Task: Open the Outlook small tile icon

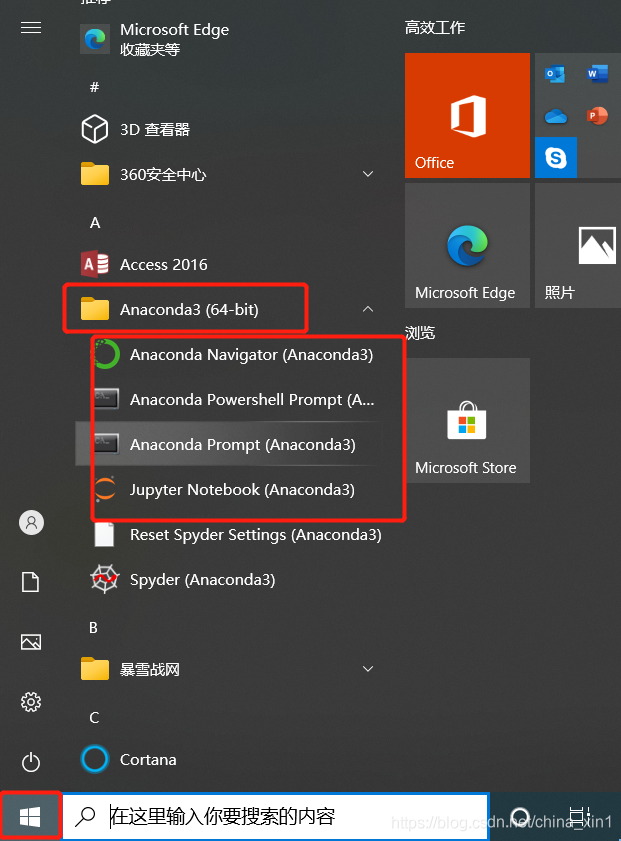Action: (x=555, y=74)
